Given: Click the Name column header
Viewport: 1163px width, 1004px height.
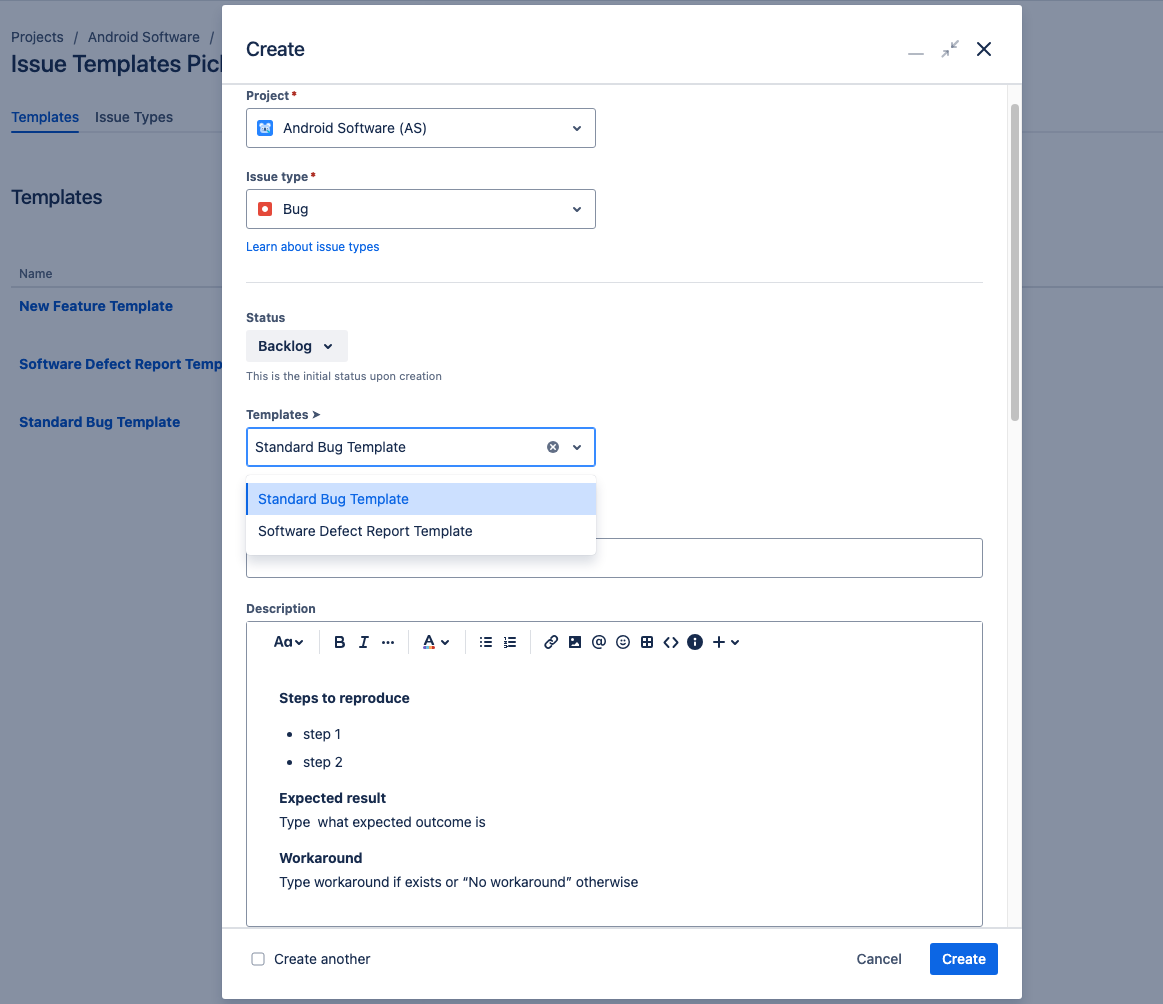Looking at the screenshot, I should pyautogui.click(x=36, y=274).
